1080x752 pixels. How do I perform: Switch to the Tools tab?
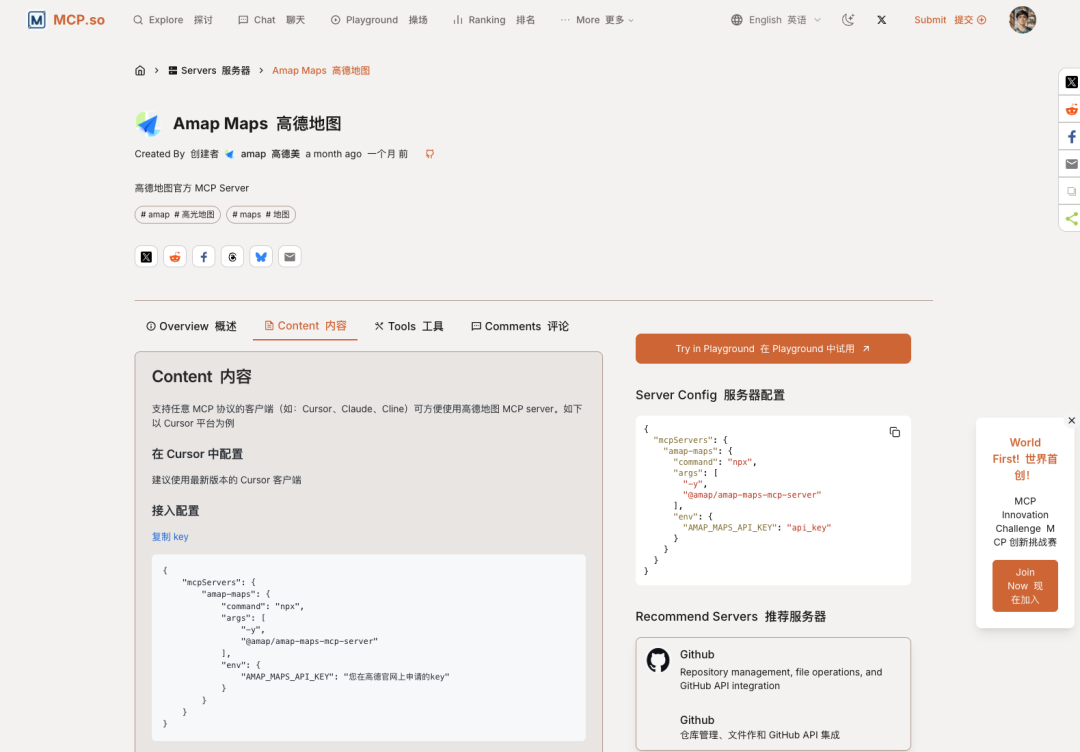coord(408,325)
